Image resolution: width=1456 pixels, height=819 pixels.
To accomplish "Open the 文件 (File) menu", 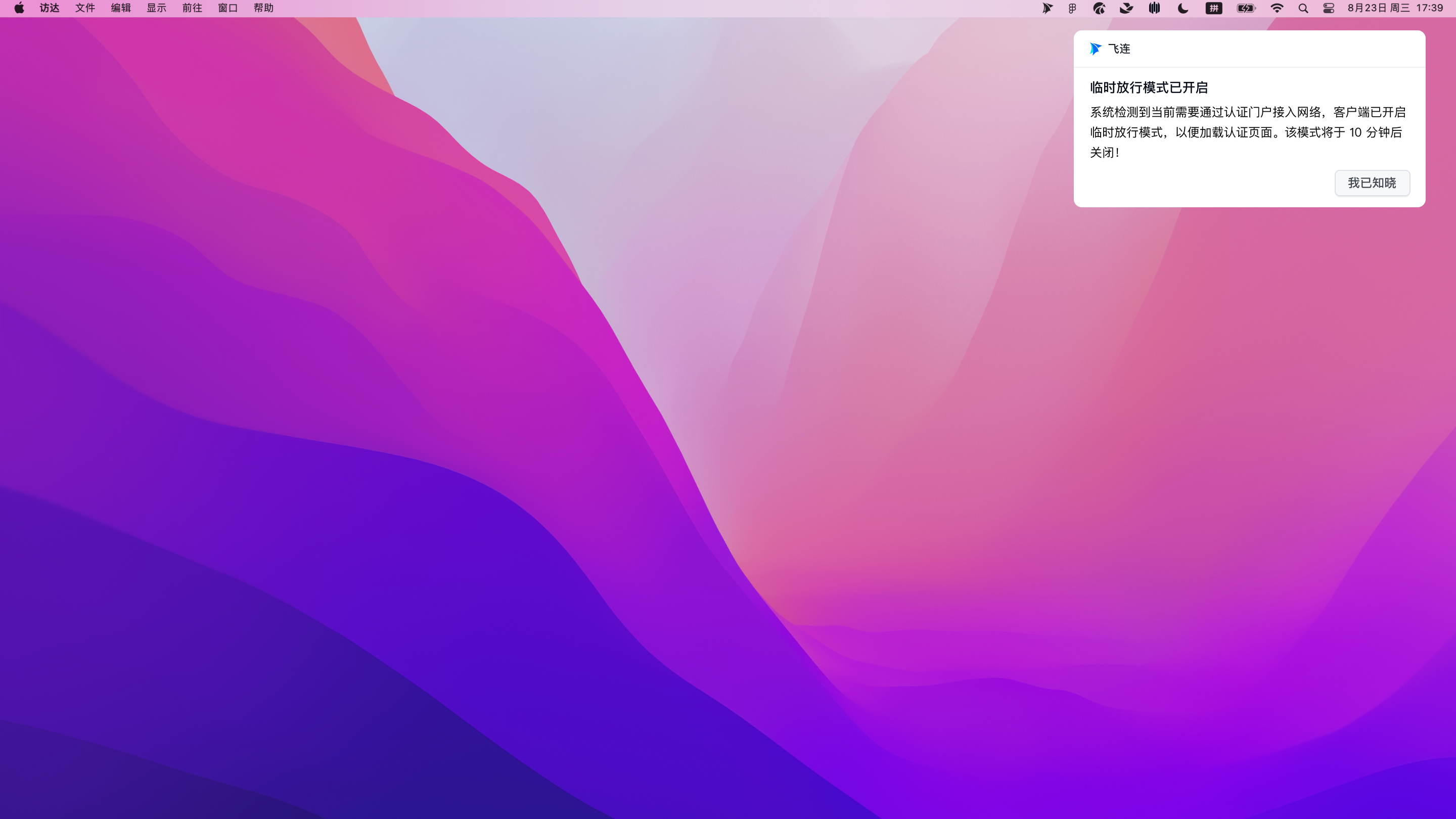I will [x=85, y=8].
